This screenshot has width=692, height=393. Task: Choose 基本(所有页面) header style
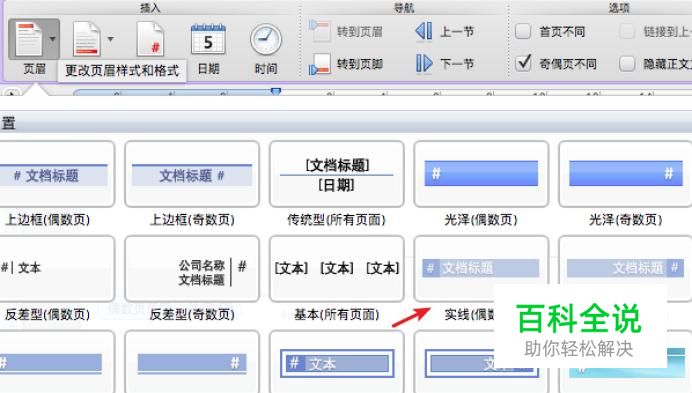coord(336,268)
